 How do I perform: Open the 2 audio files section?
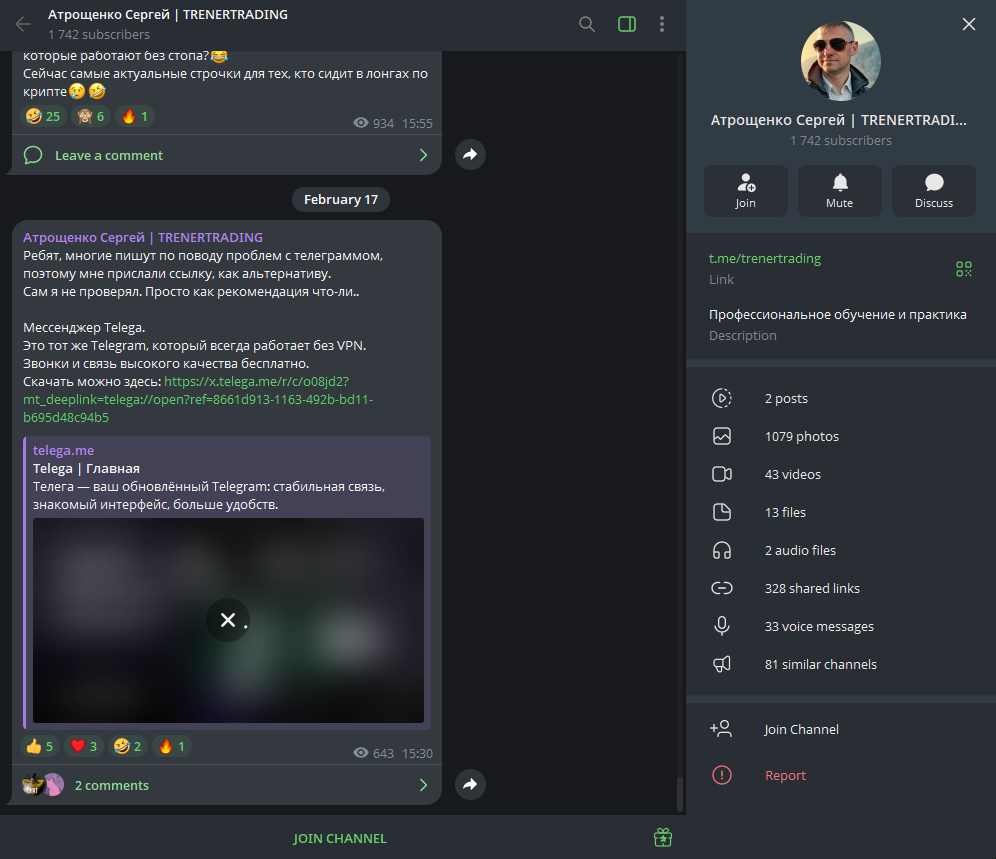[x=841, y=550]
